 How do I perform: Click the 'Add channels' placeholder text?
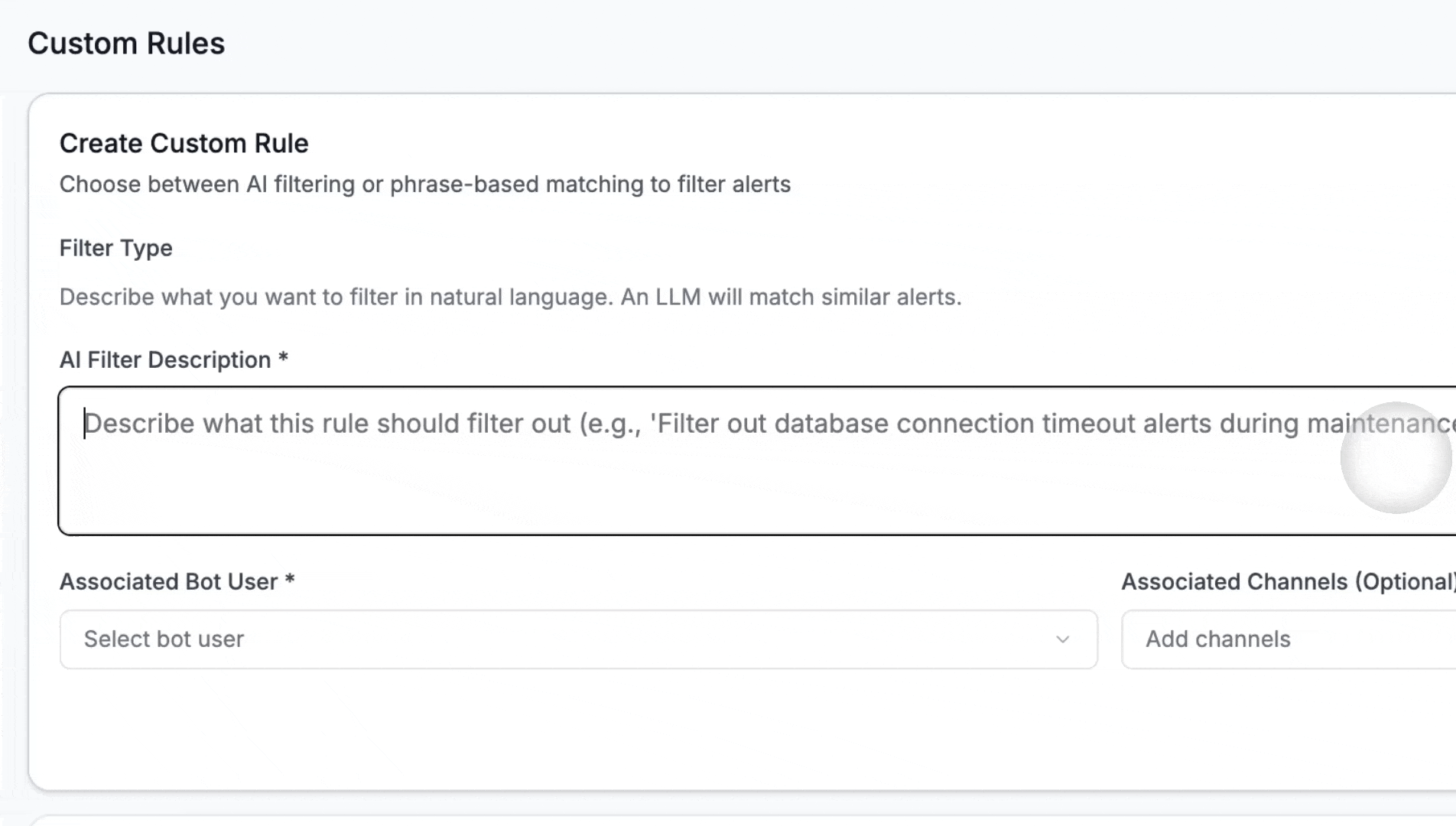pyautogui.click(x=1217, y=639)
